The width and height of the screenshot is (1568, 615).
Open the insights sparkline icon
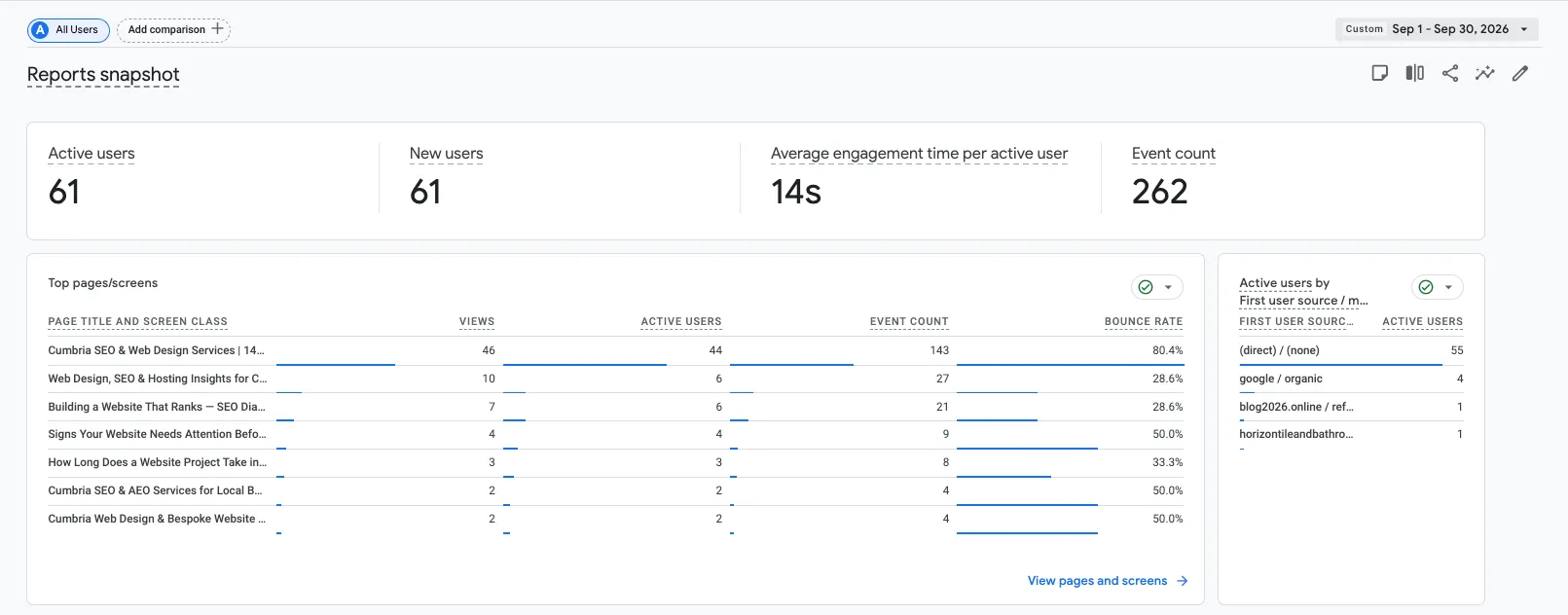pyautogui.click(x=1485, y=73)
